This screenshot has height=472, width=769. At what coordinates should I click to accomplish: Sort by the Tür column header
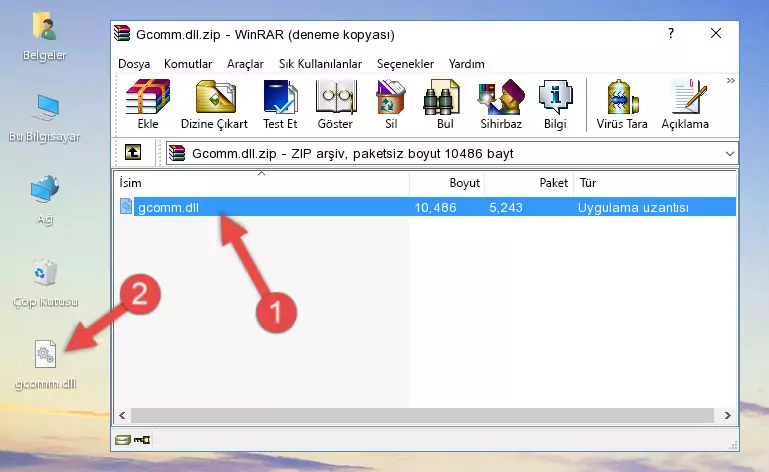pyautogui.click(x=655, y=183)
